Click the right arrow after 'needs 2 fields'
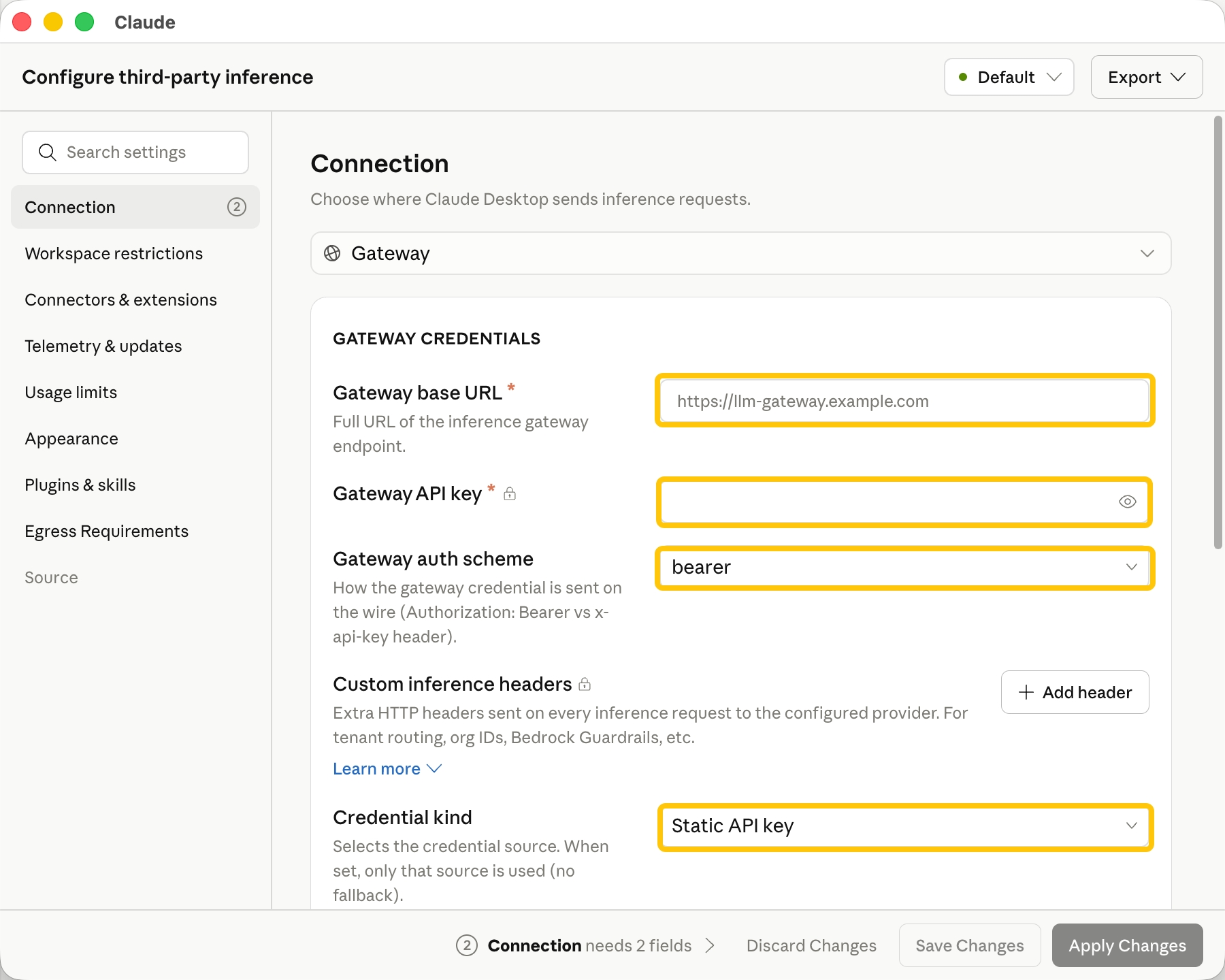This screenshot has width=1225, height=980. tap(710, 945)
